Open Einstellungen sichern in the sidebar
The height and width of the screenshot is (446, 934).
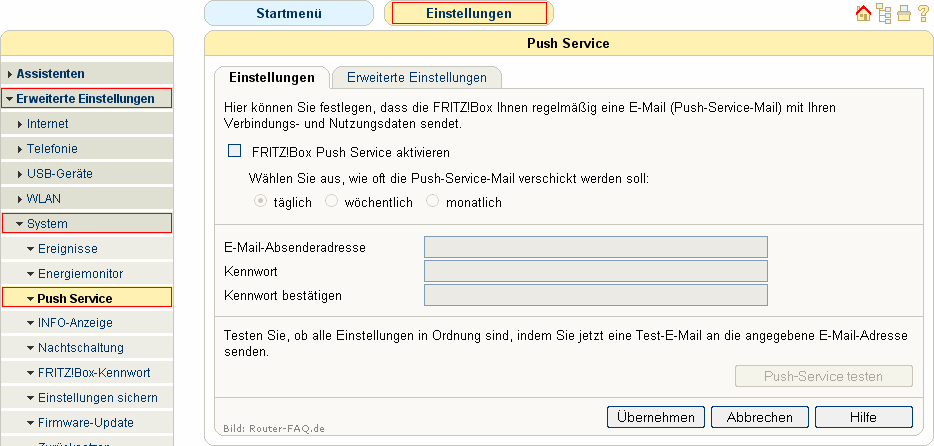tap(87, 398)
